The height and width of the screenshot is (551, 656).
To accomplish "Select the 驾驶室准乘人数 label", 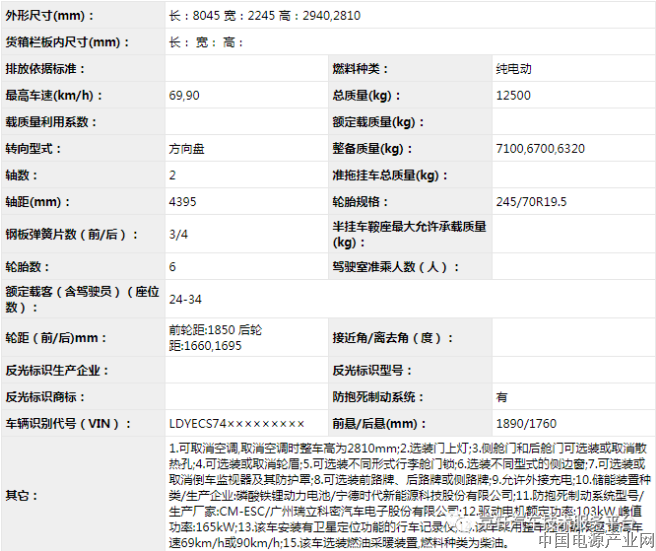I will pyautogui.click(x=396, y=267).
